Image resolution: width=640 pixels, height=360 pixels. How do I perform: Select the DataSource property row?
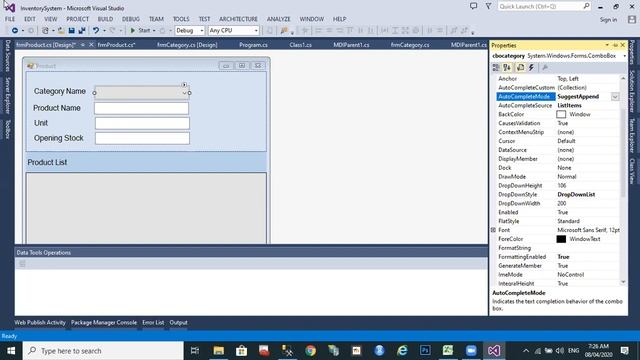pos(558,150)
